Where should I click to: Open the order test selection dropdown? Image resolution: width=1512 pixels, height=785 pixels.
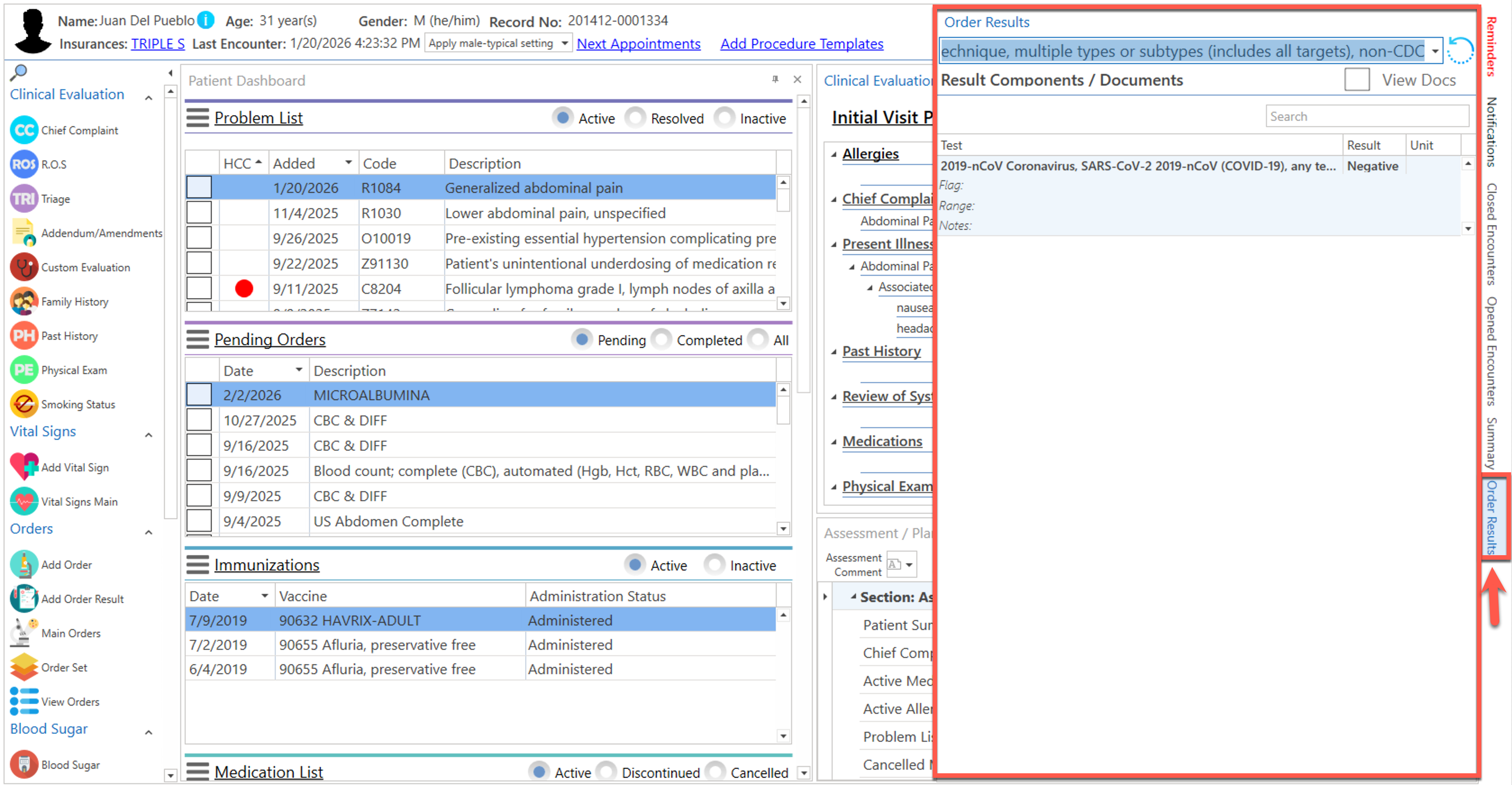click(x=1435, y=52)
